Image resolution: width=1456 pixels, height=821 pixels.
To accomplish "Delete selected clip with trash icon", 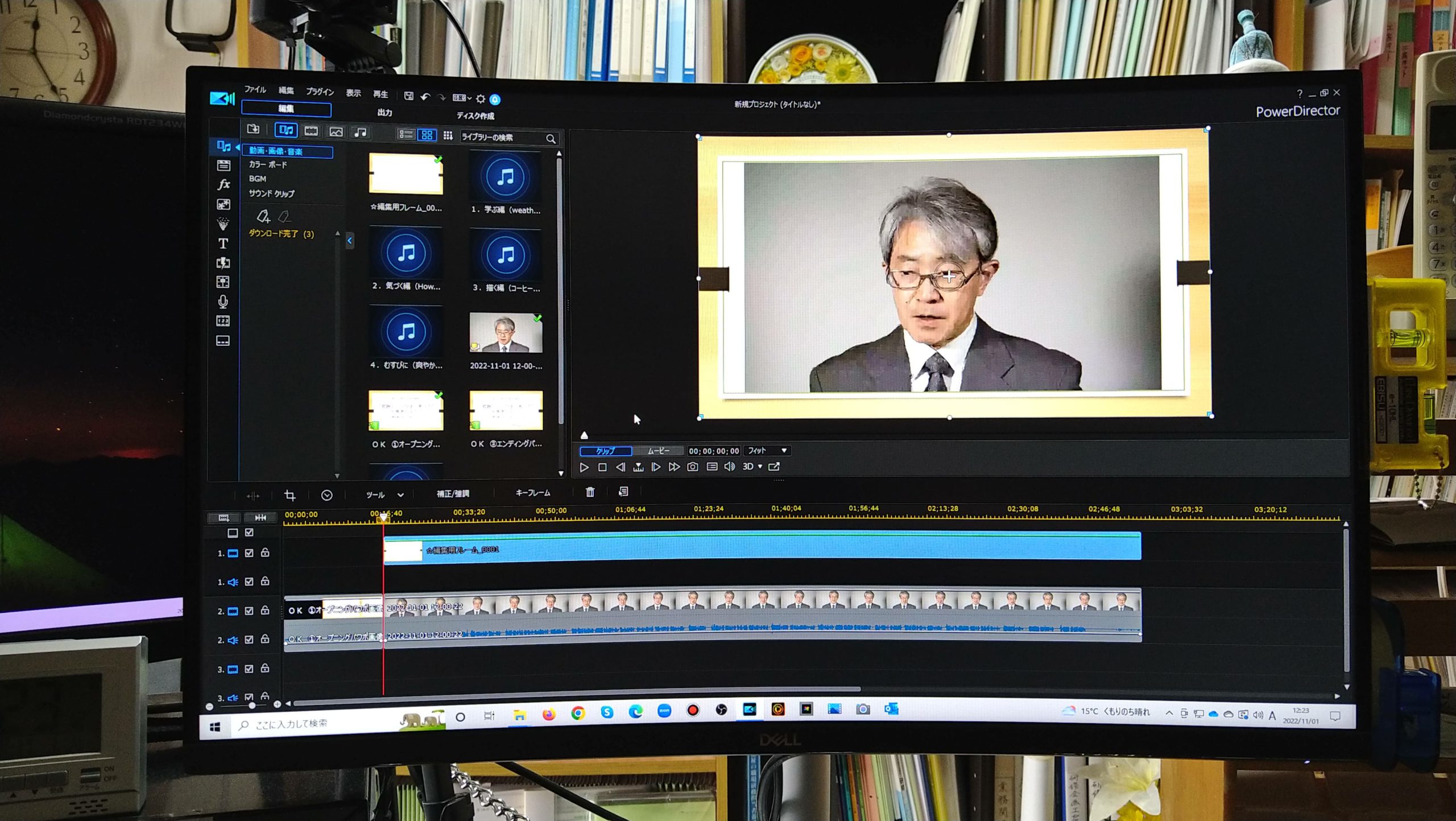I will [590, 492].
